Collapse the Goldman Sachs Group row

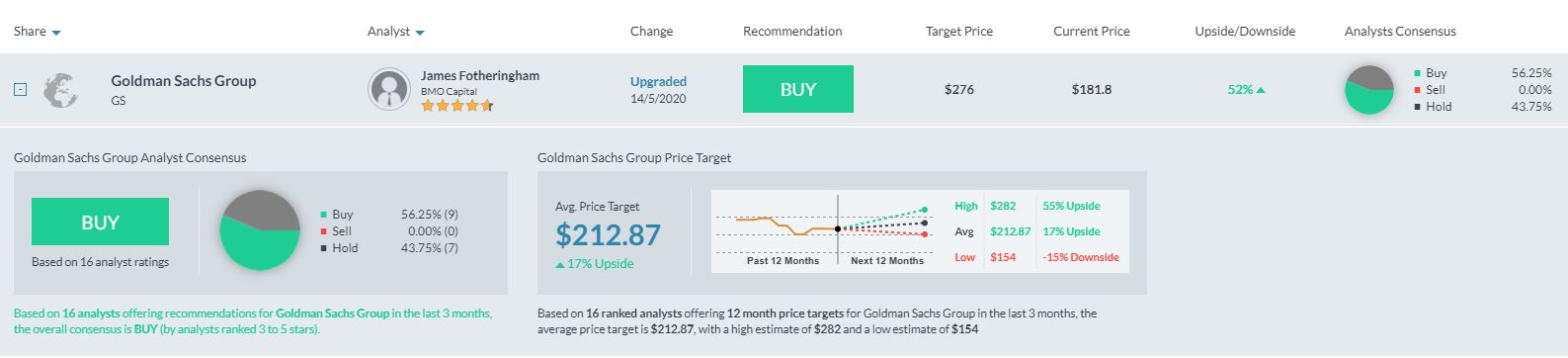(20, 90)
